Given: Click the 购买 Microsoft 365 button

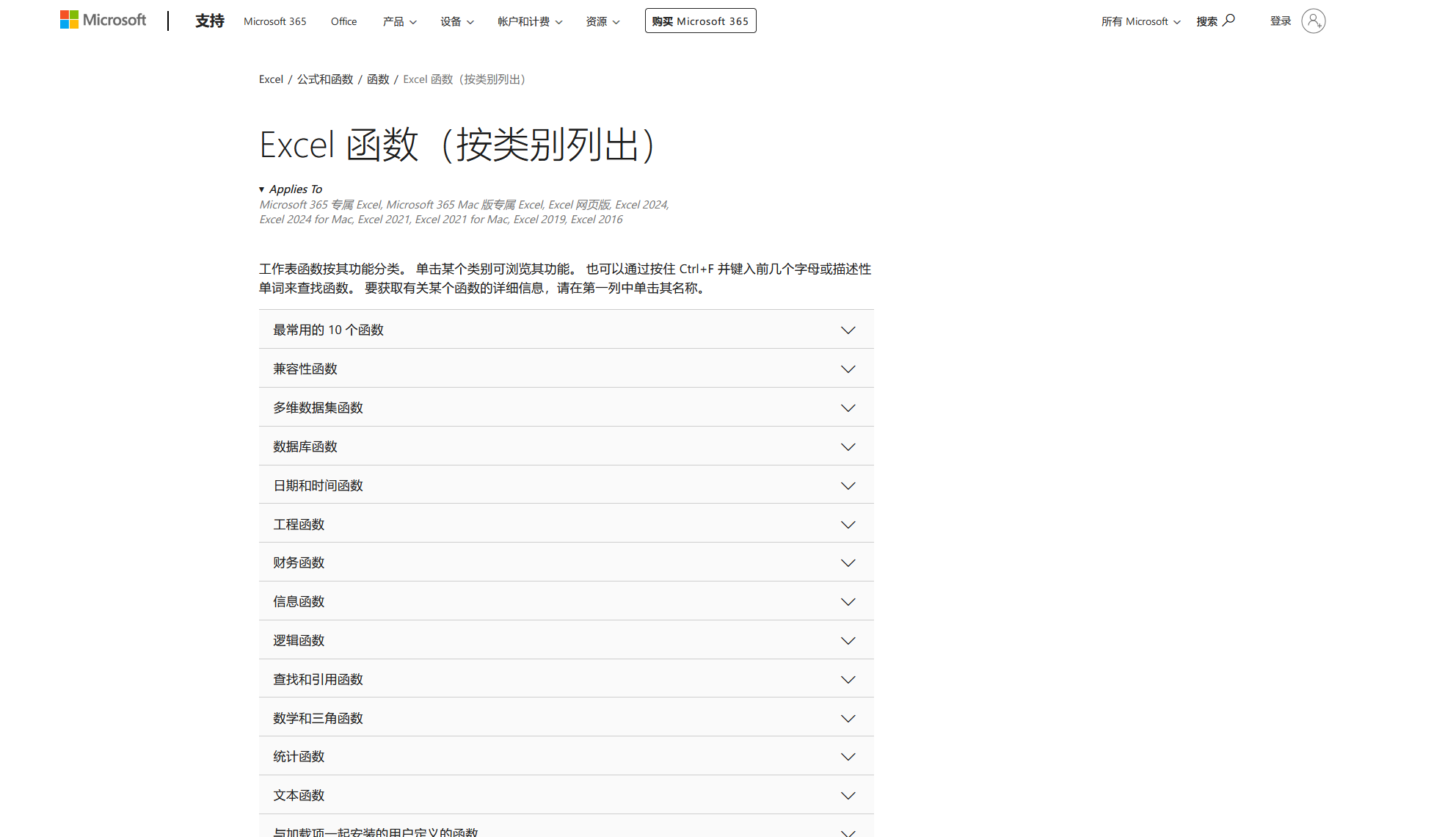Looking at the screenshot, I should [700, 21].
